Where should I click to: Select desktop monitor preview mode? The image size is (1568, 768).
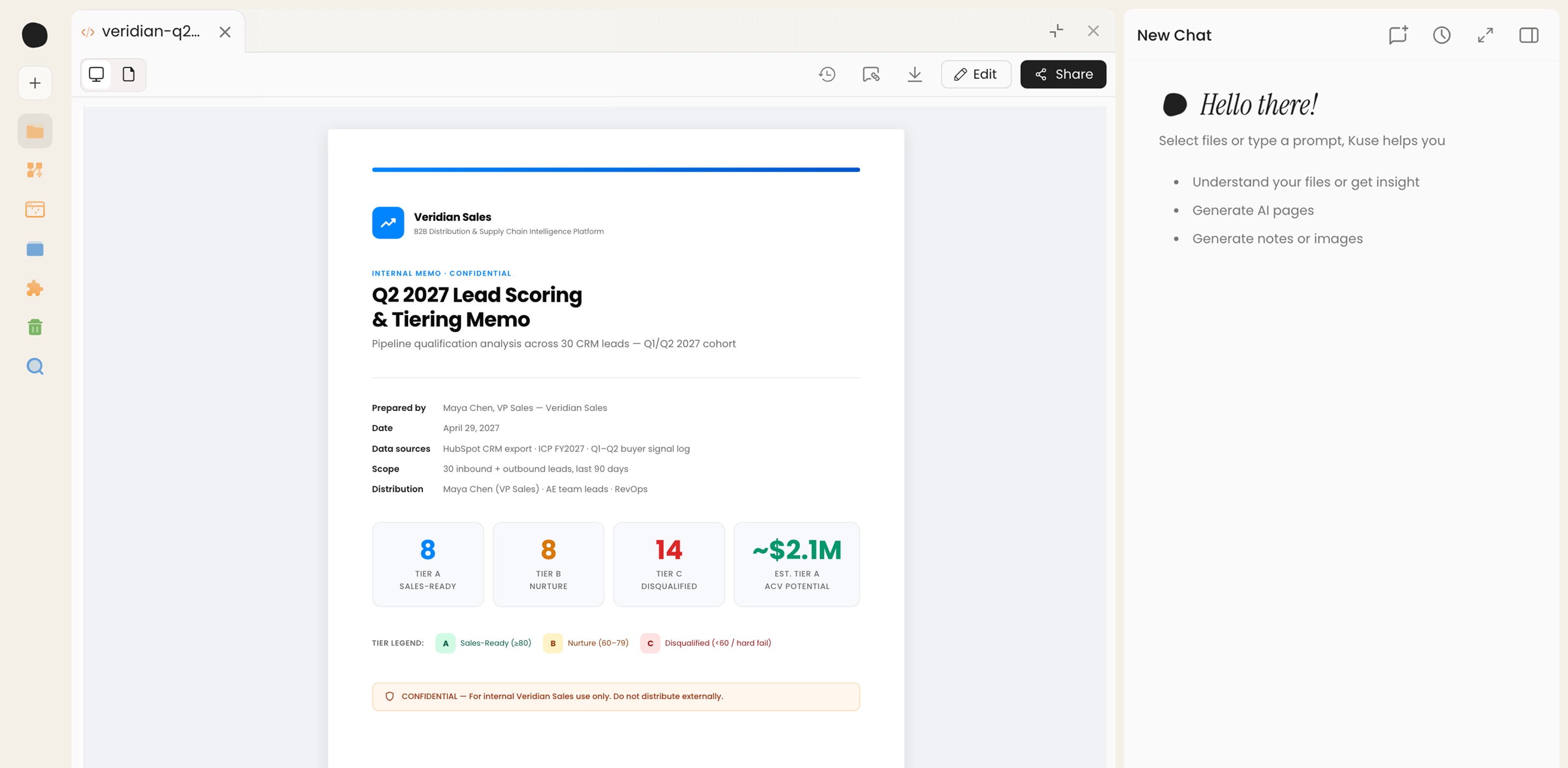click(96, 74)
